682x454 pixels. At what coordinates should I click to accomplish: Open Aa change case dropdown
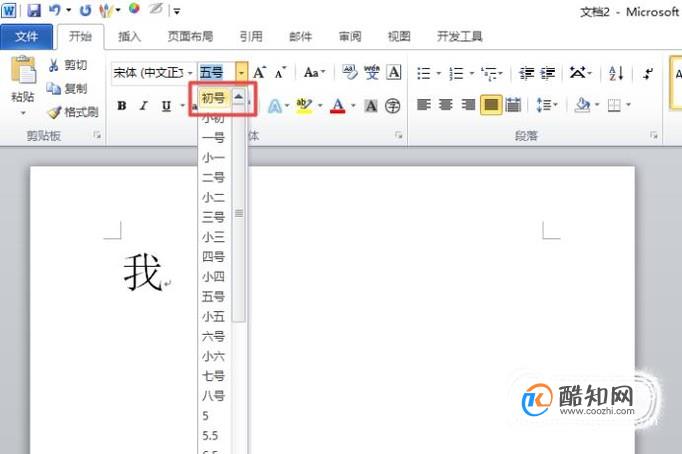coord(315,72)
